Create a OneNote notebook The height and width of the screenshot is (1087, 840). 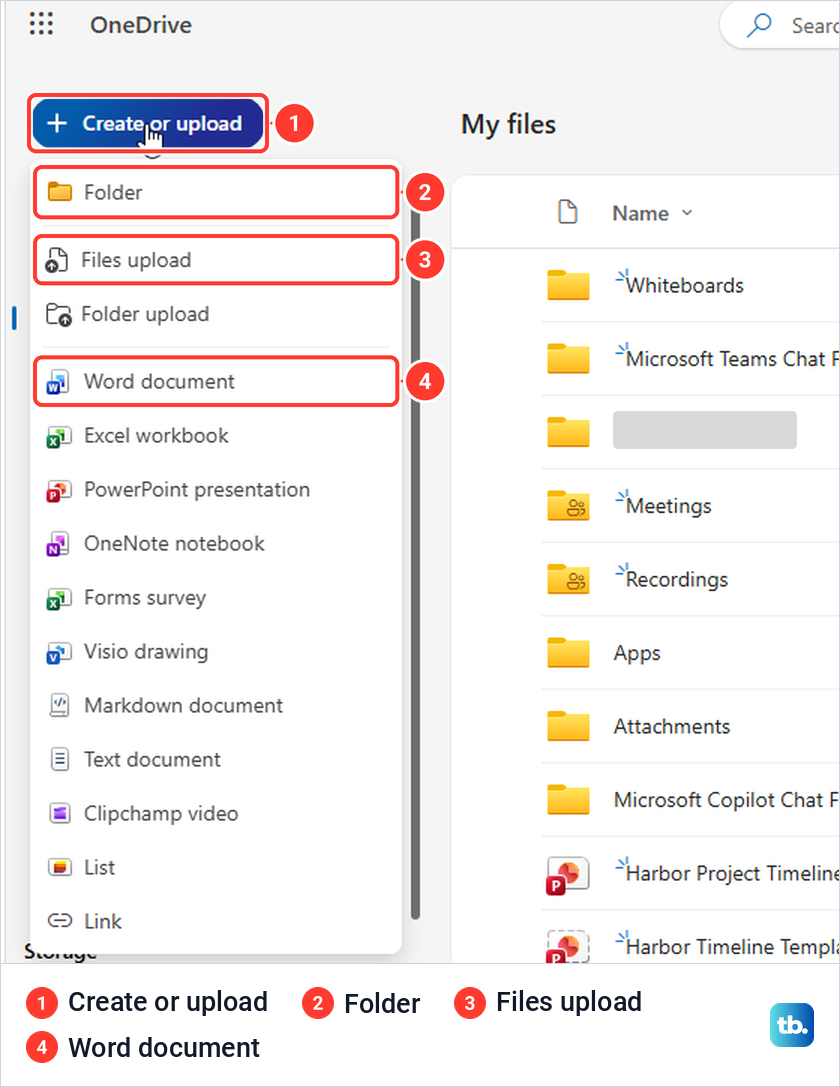point(216,544)
